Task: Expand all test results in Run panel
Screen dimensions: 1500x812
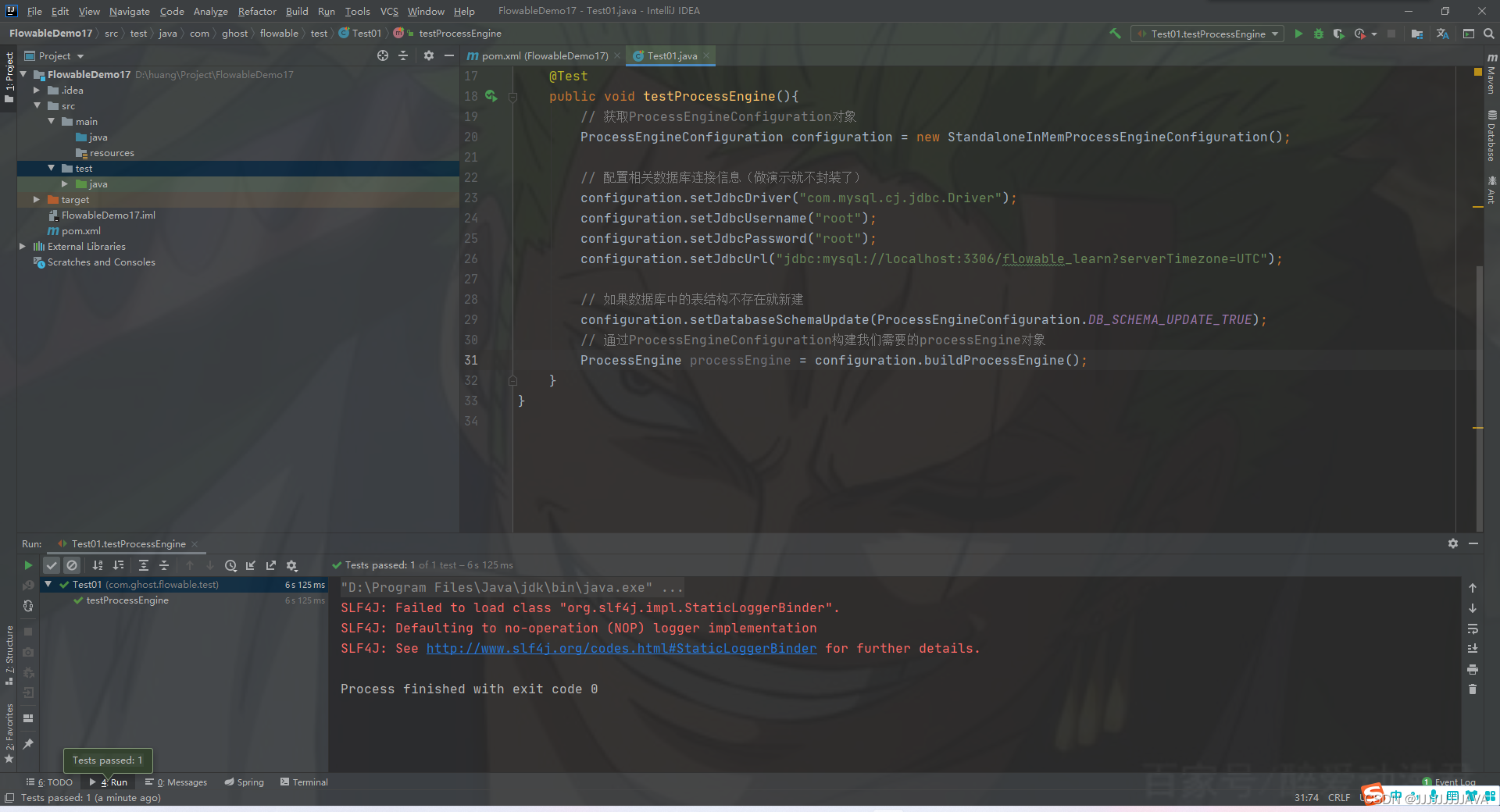Action: 144,565
